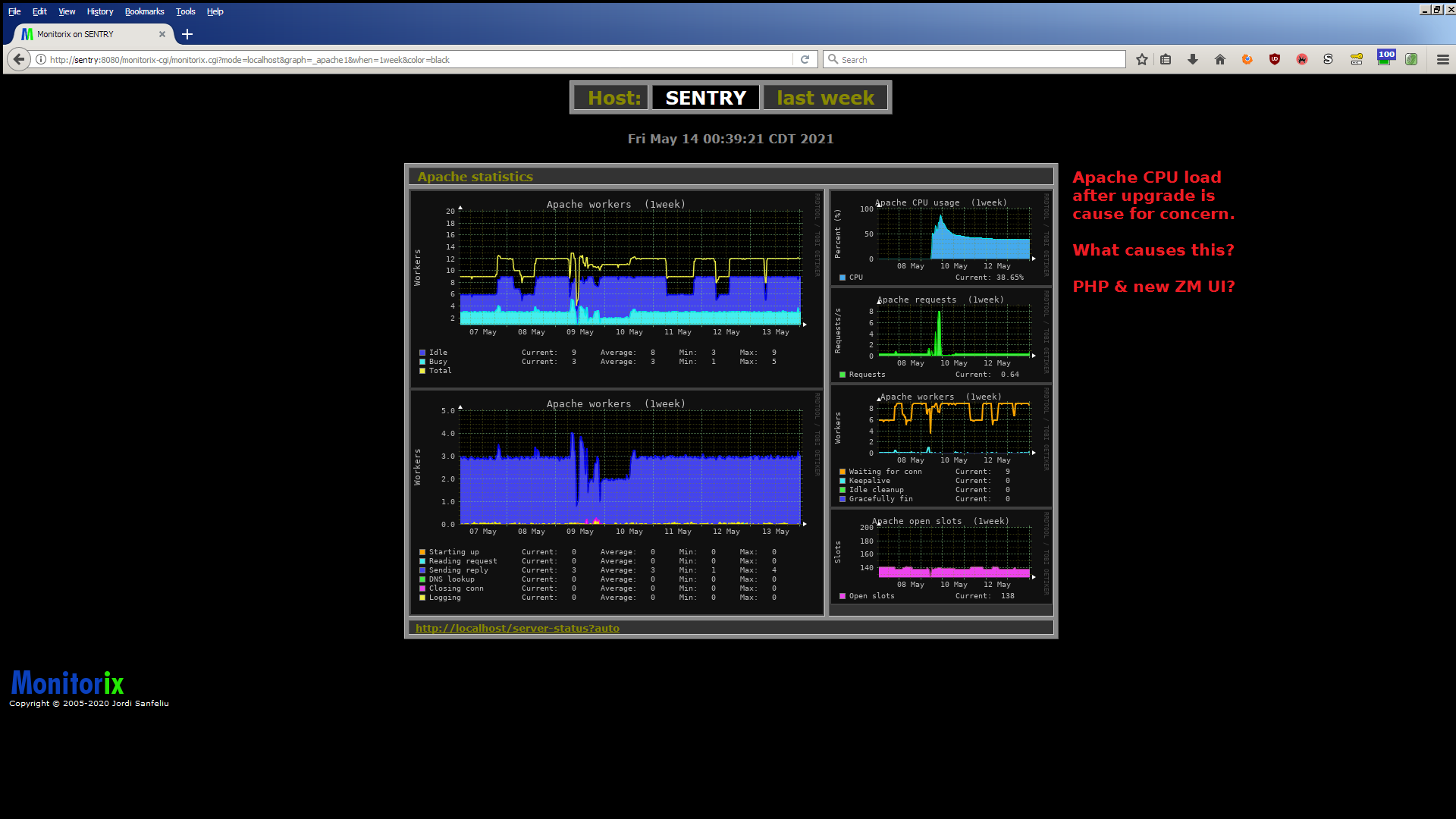Image resolution: width=1456 pixels, height=819 pixels.
Task: Follow the localhost server-status?auto link
Action: coord(517,628)
